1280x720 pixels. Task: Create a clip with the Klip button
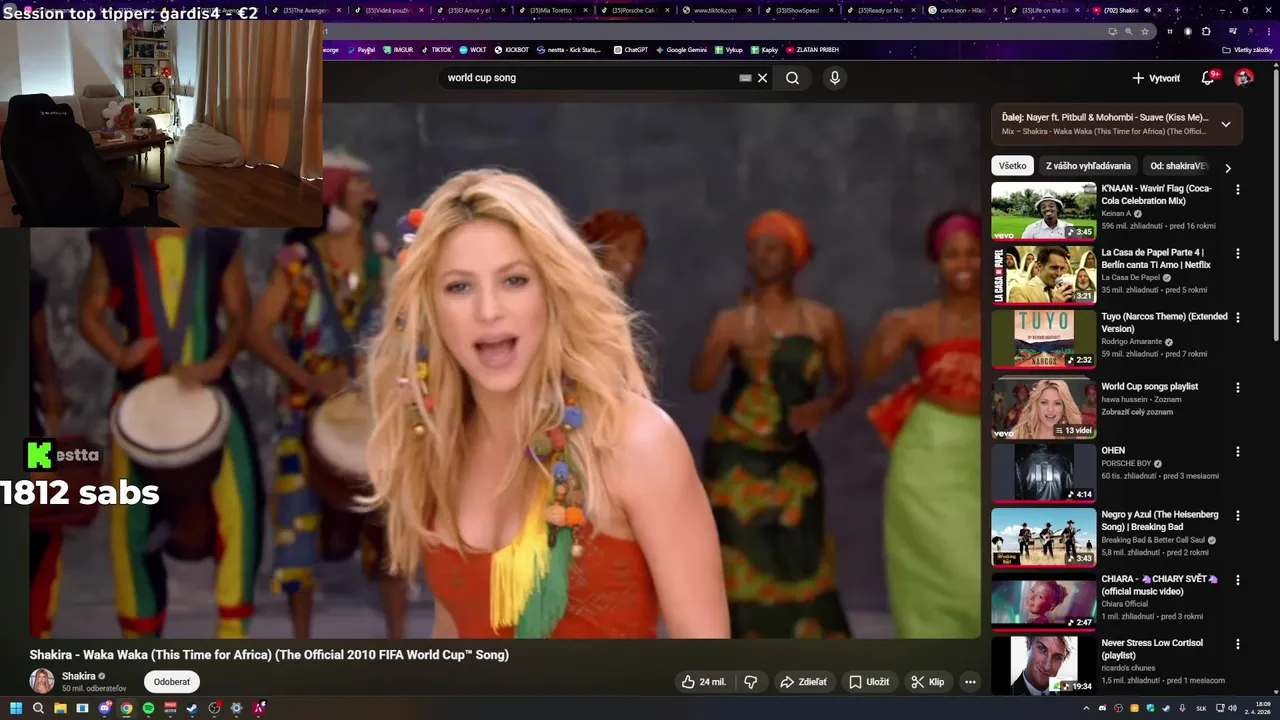coord(927,682)
